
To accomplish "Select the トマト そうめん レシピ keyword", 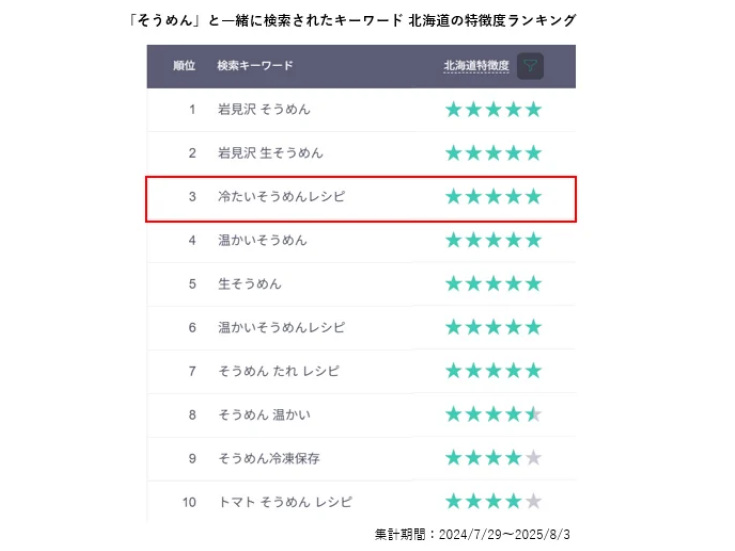I will (x=285, y=502).
